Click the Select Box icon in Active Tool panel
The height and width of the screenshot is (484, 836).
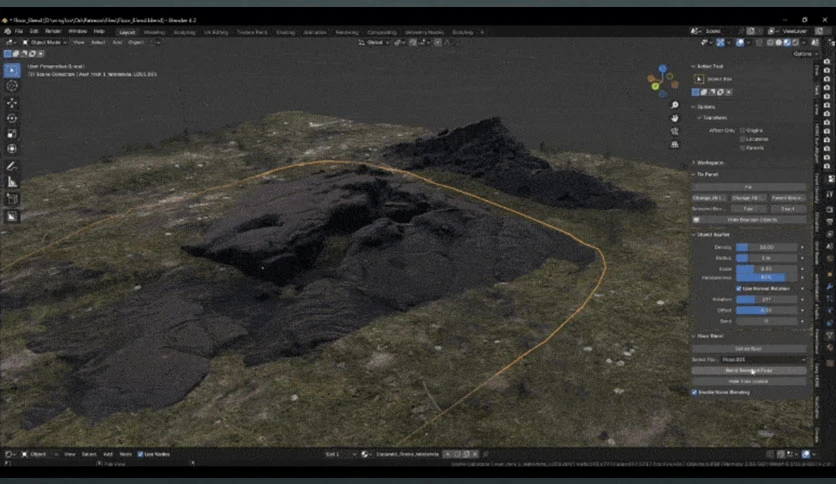coord(699,79)
